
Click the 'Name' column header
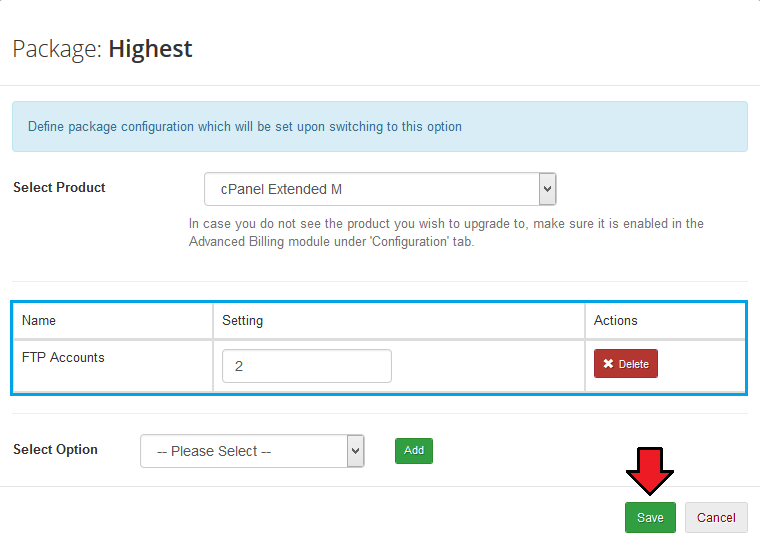[x=112, y=321]
